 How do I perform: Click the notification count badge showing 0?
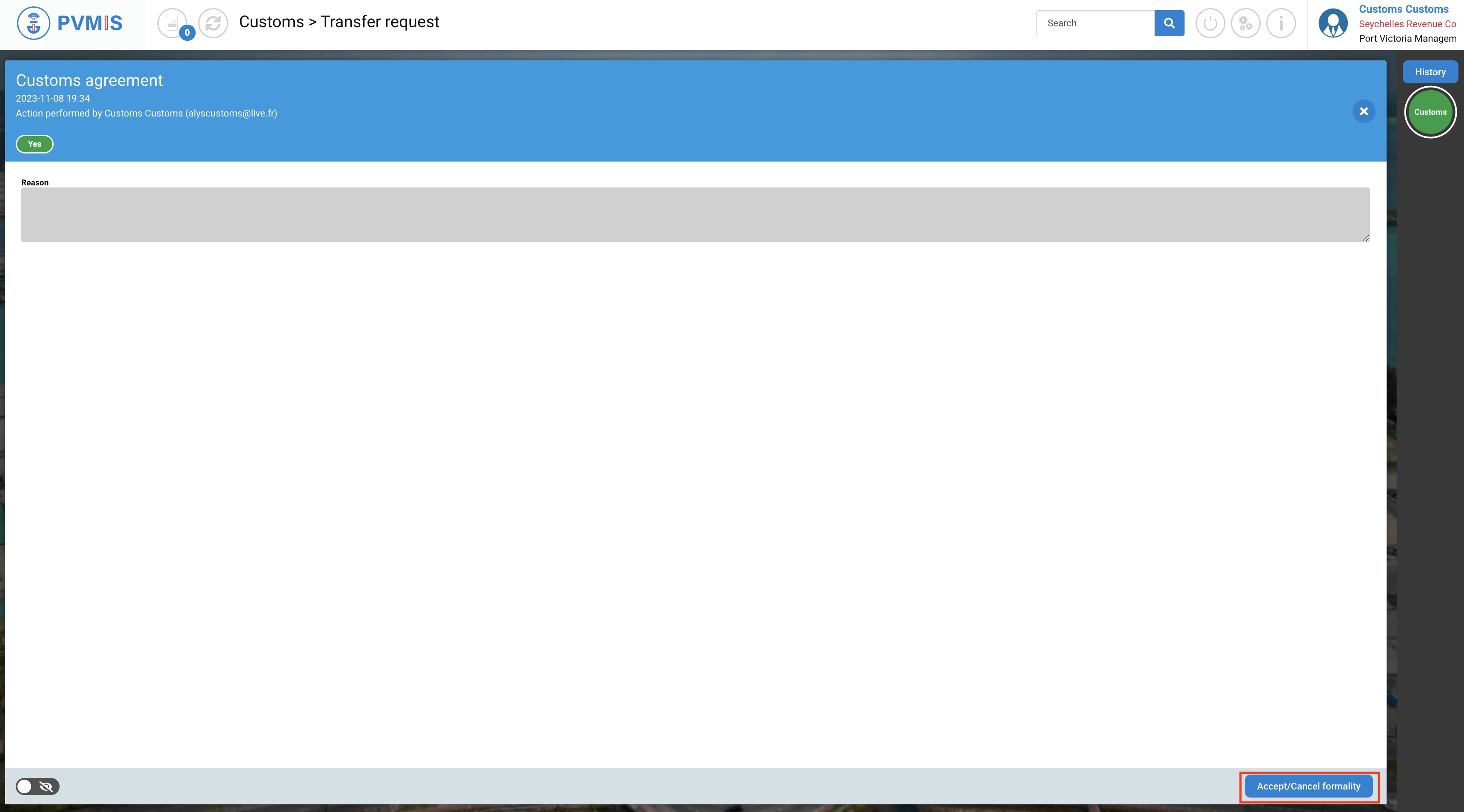(187, 33)
